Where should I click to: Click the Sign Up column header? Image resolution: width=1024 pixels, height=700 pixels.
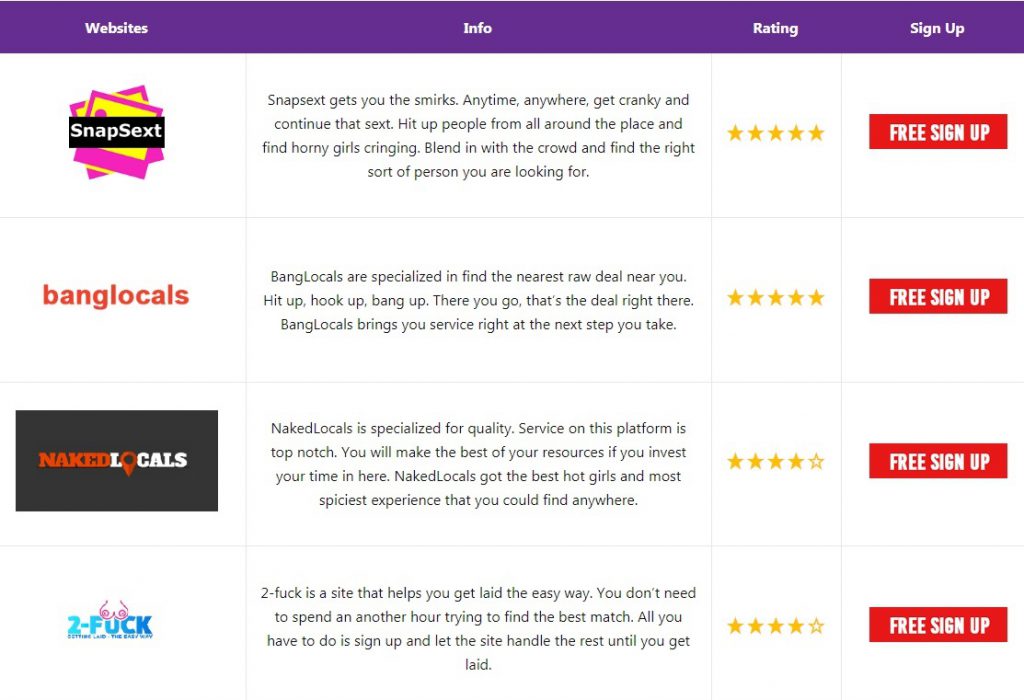click(x=937, y=28)
